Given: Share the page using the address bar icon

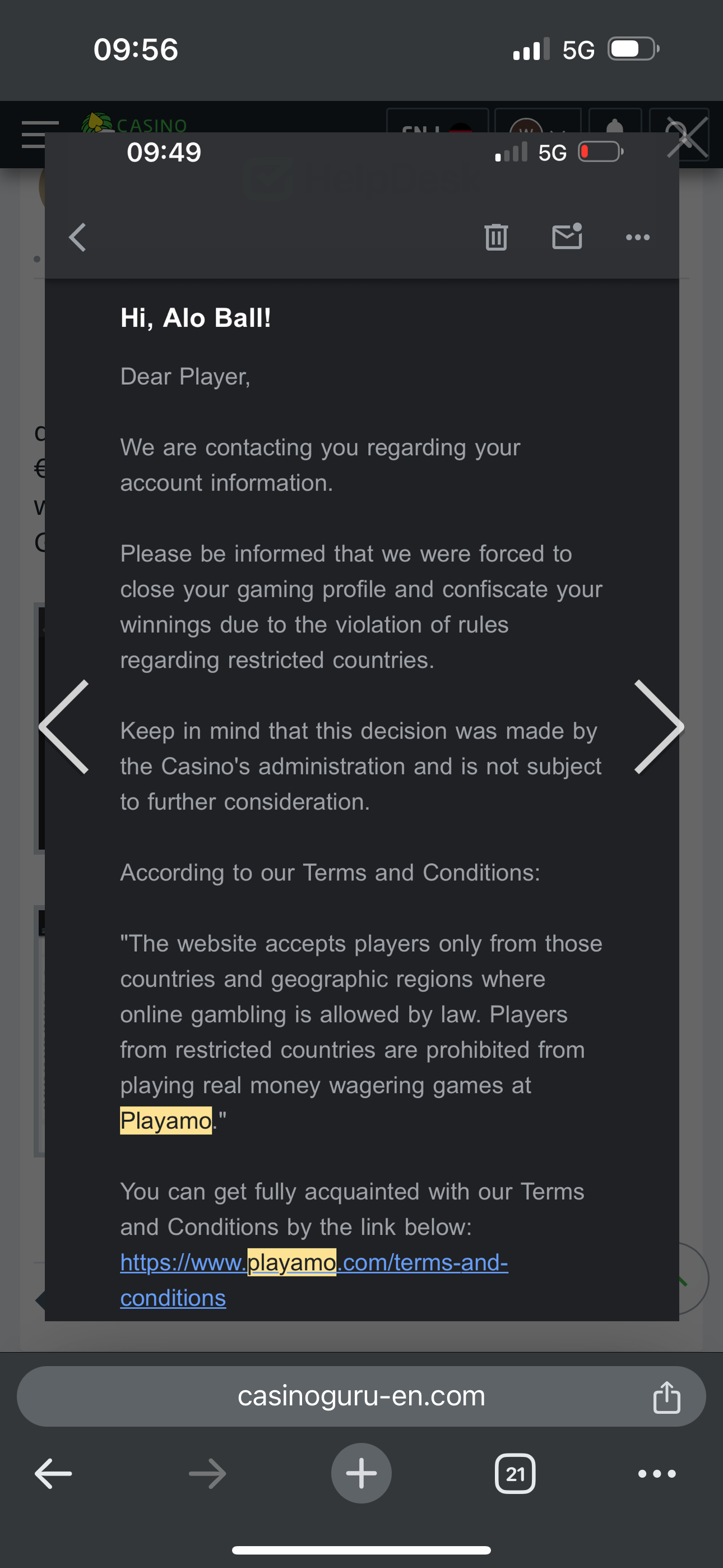Looking at the screenshot, I should tap(666, 1396).
